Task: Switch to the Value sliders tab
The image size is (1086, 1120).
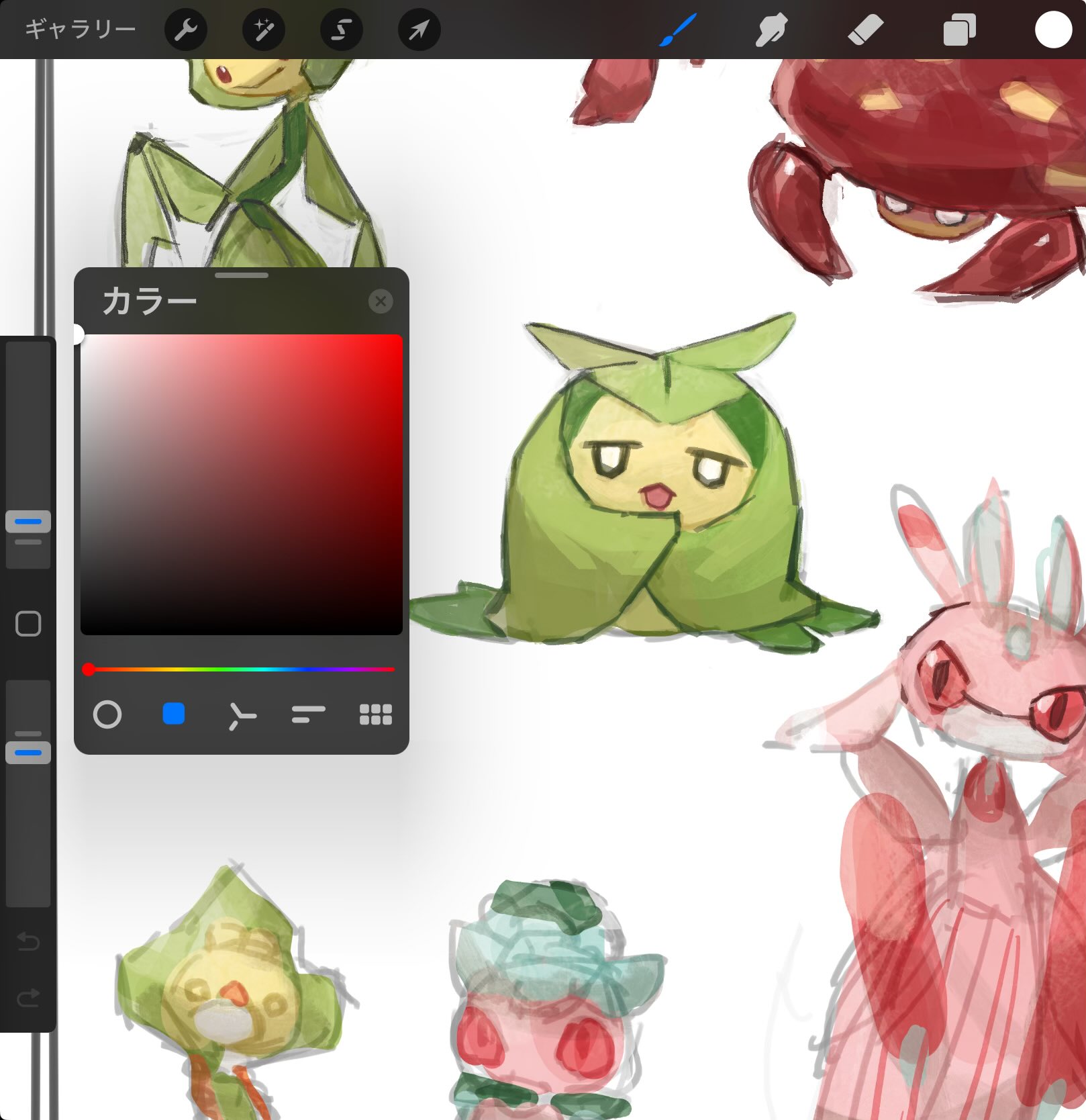Action: 308,714
